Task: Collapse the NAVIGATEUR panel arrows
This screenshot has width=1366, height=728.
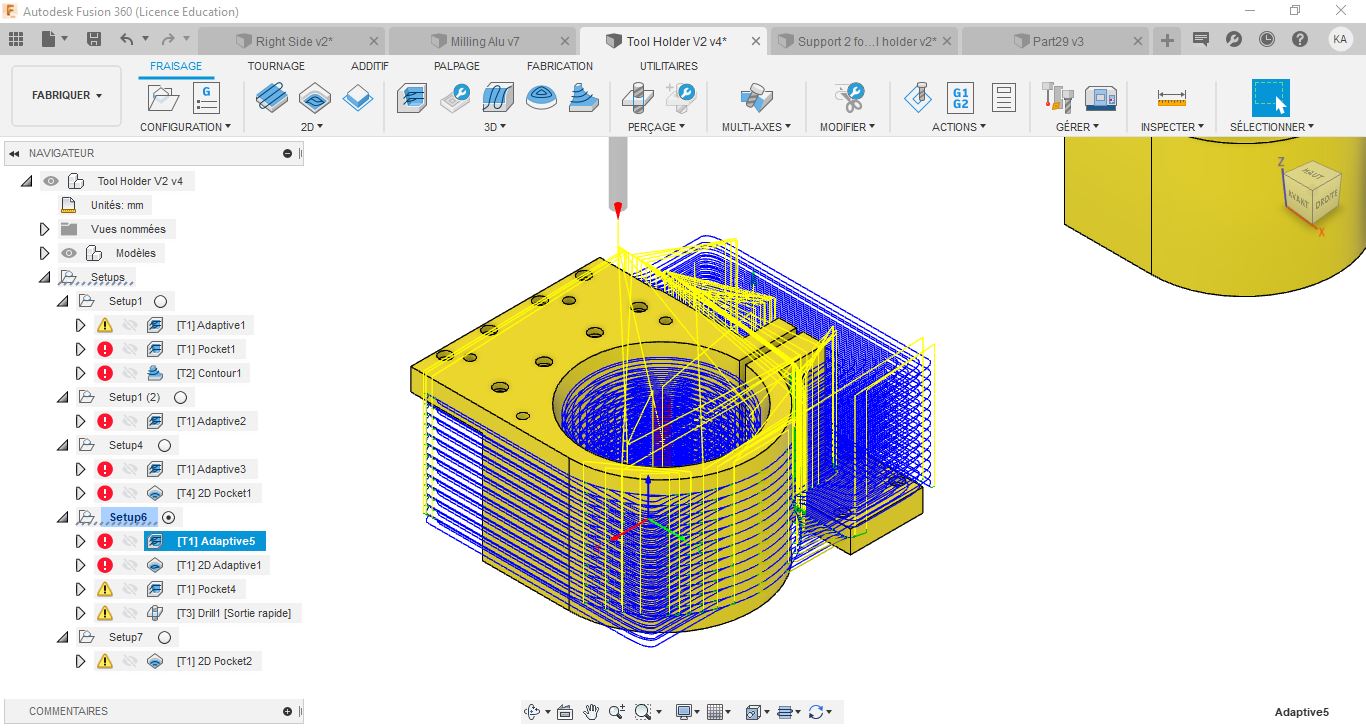Action: point(14,153)
